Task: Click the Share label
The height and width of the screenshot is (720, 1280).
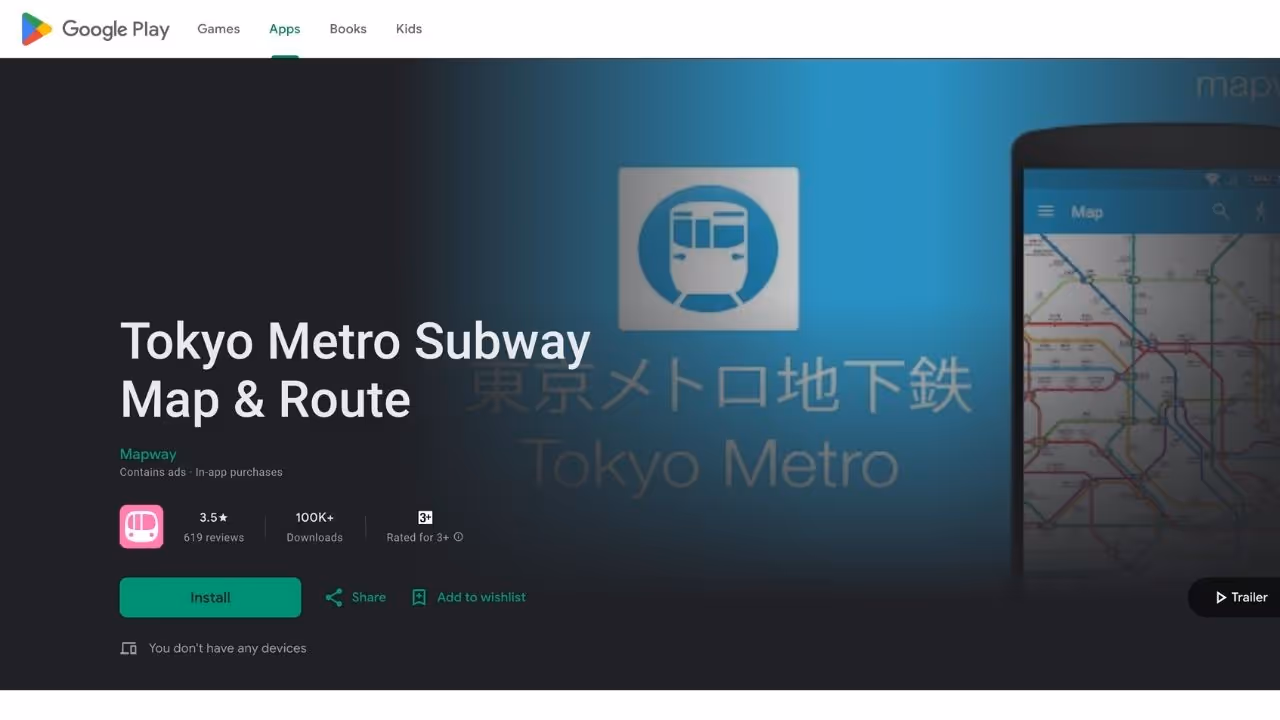Action: point(369,597)
